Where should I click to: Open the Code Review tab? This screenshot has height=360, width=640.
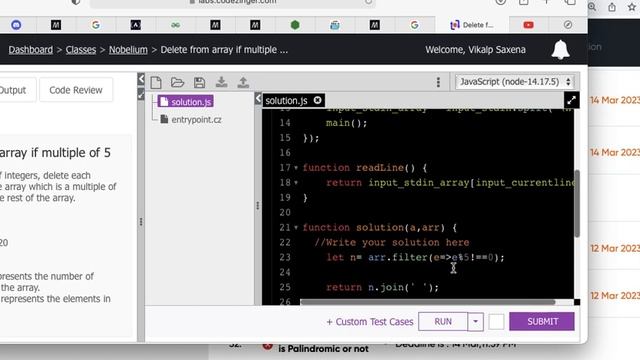point(76,90)
